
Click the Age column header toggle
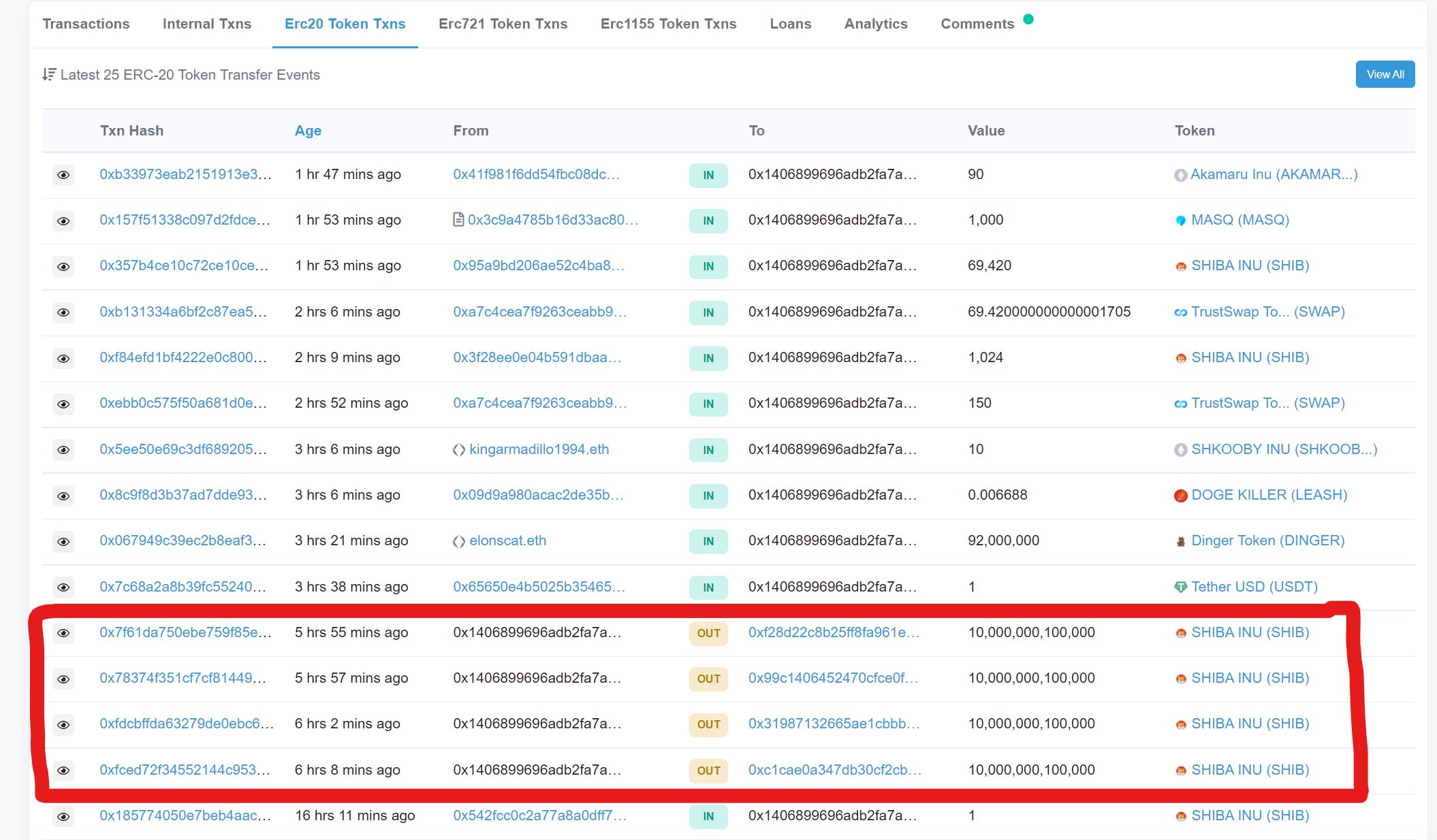pos(308,131)
